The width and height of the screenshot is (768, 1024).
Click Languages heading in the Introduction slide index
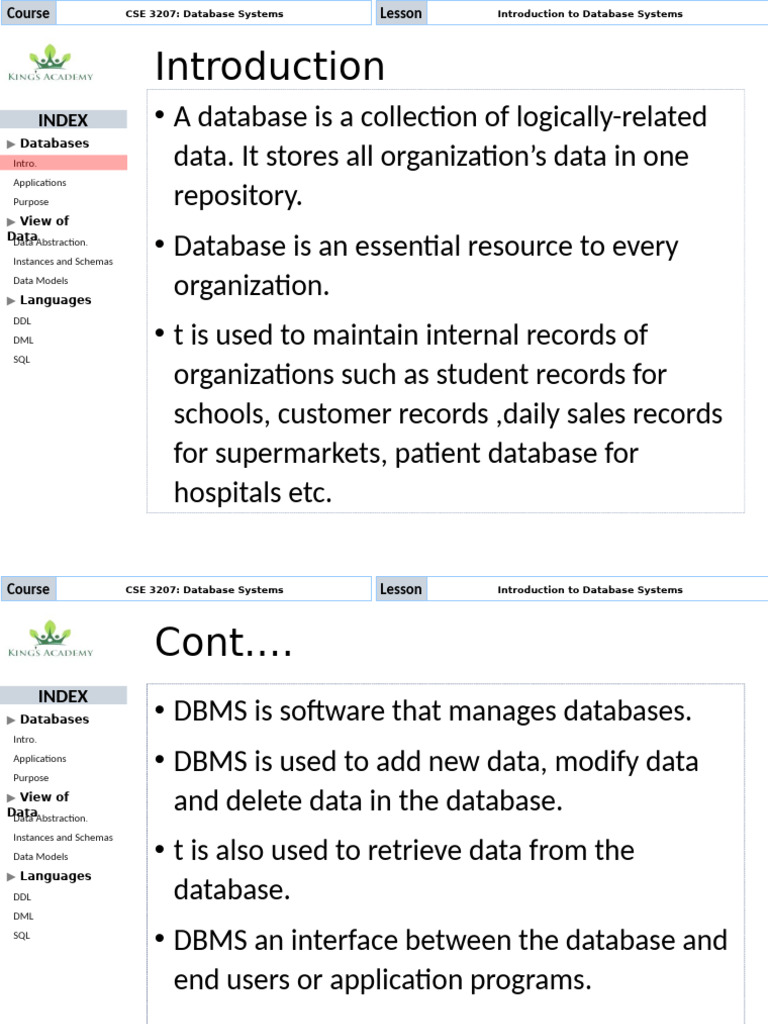click(x=56, y=300)
